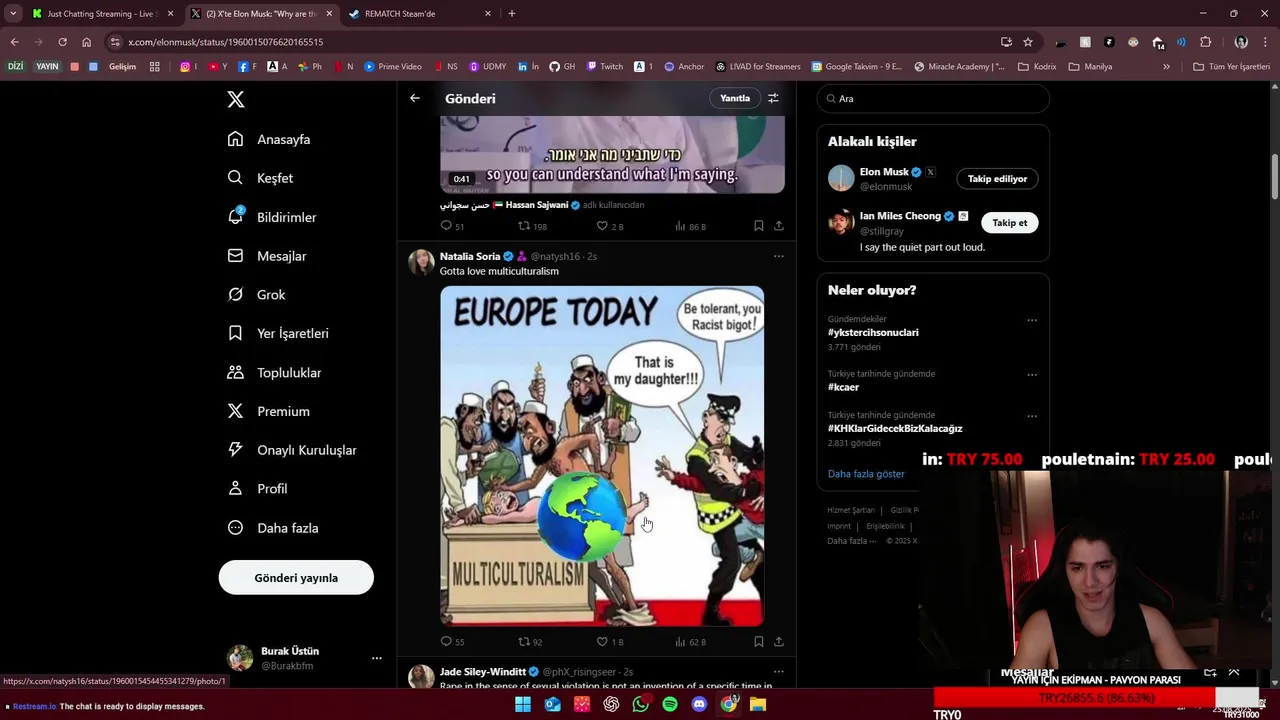Open the browser tab search dropdown
1280x720 pixels.
tap(13, 14)
